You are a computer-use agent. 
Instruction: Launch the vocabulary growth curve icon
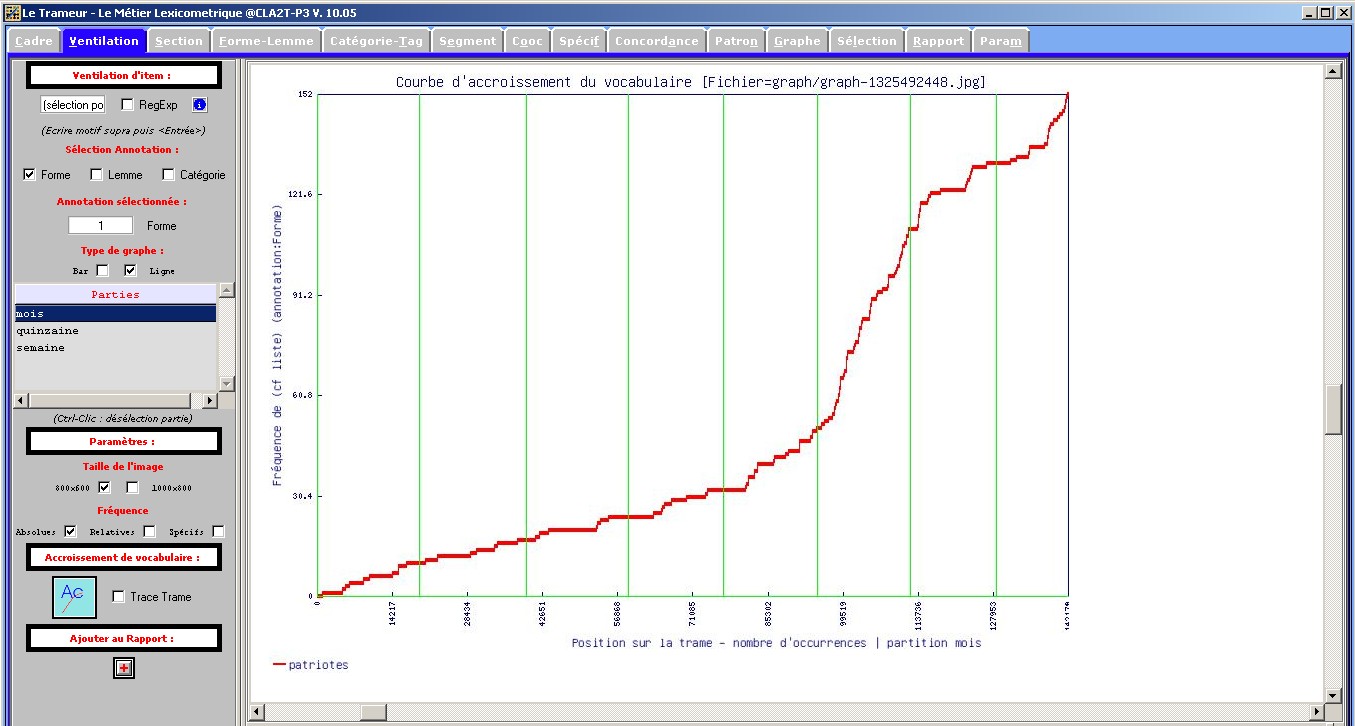tap(75, 597)
